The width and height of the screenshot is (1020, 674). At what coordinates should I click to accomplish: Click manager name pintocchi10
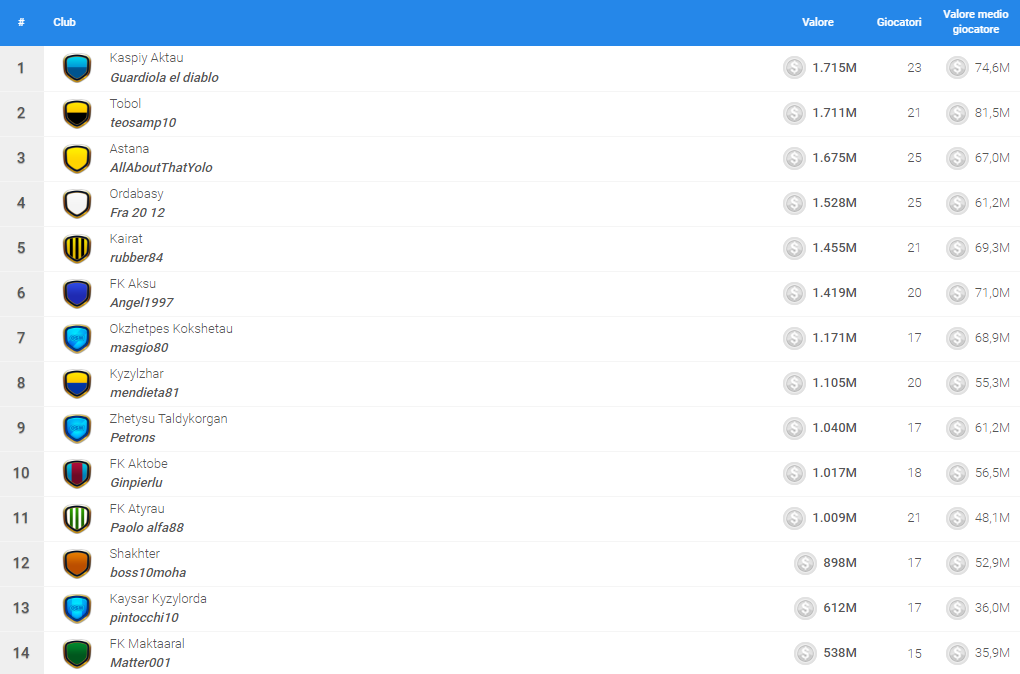pos(144,618)
